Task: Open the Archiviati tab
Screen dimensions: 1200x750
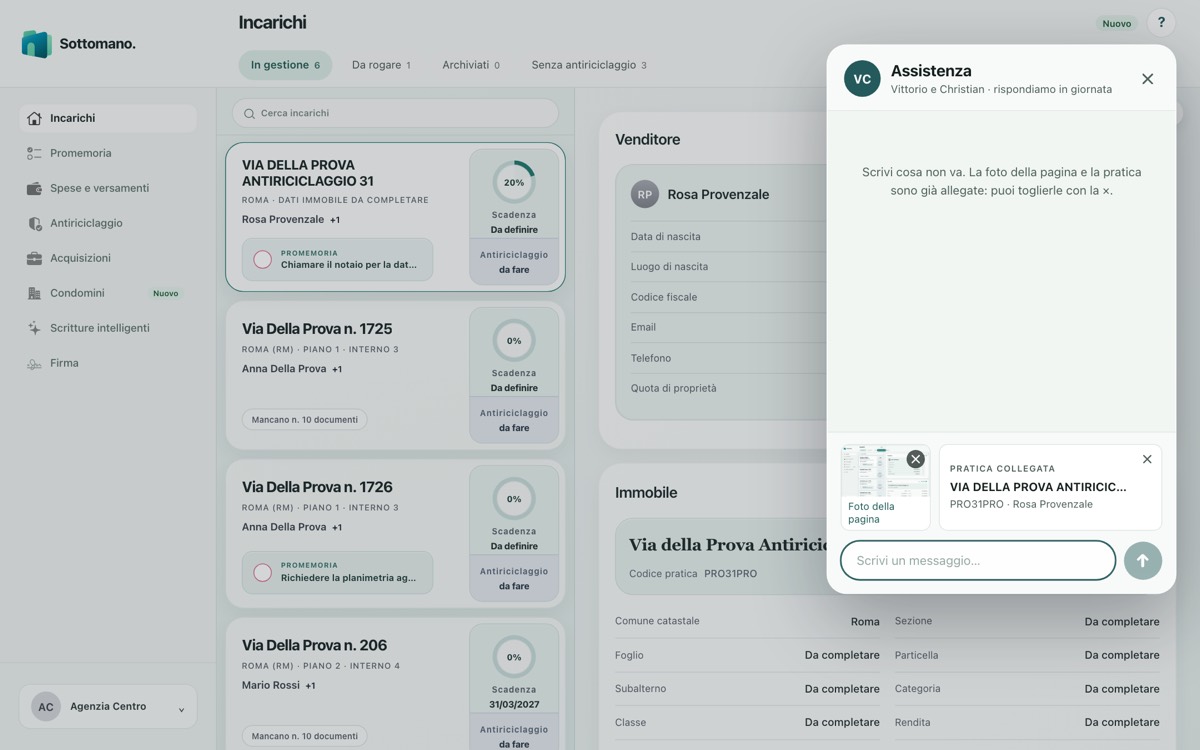Action: (x=471, y=65)
